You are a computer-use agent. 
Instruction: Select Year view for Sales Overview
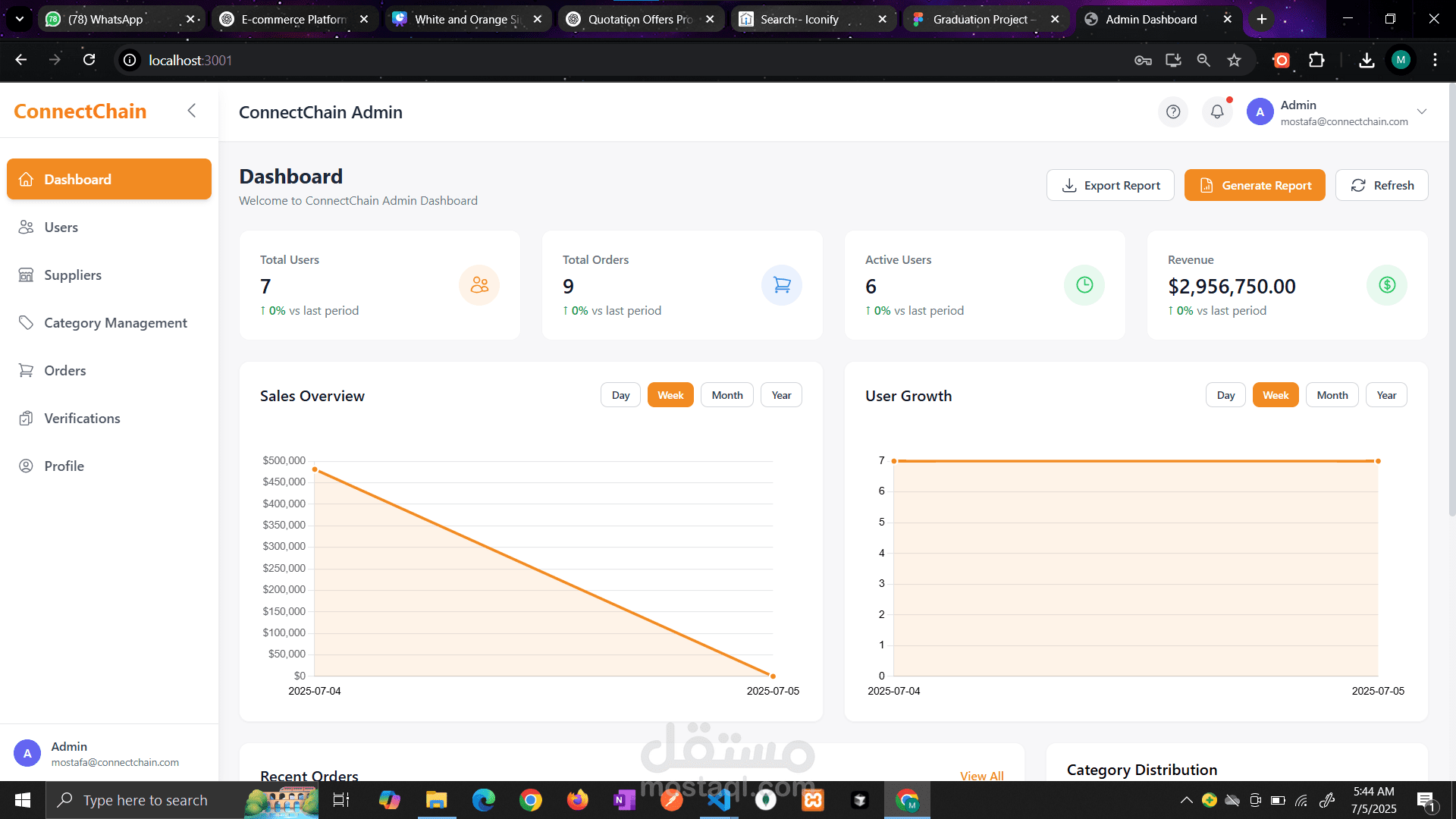point(781,394)
